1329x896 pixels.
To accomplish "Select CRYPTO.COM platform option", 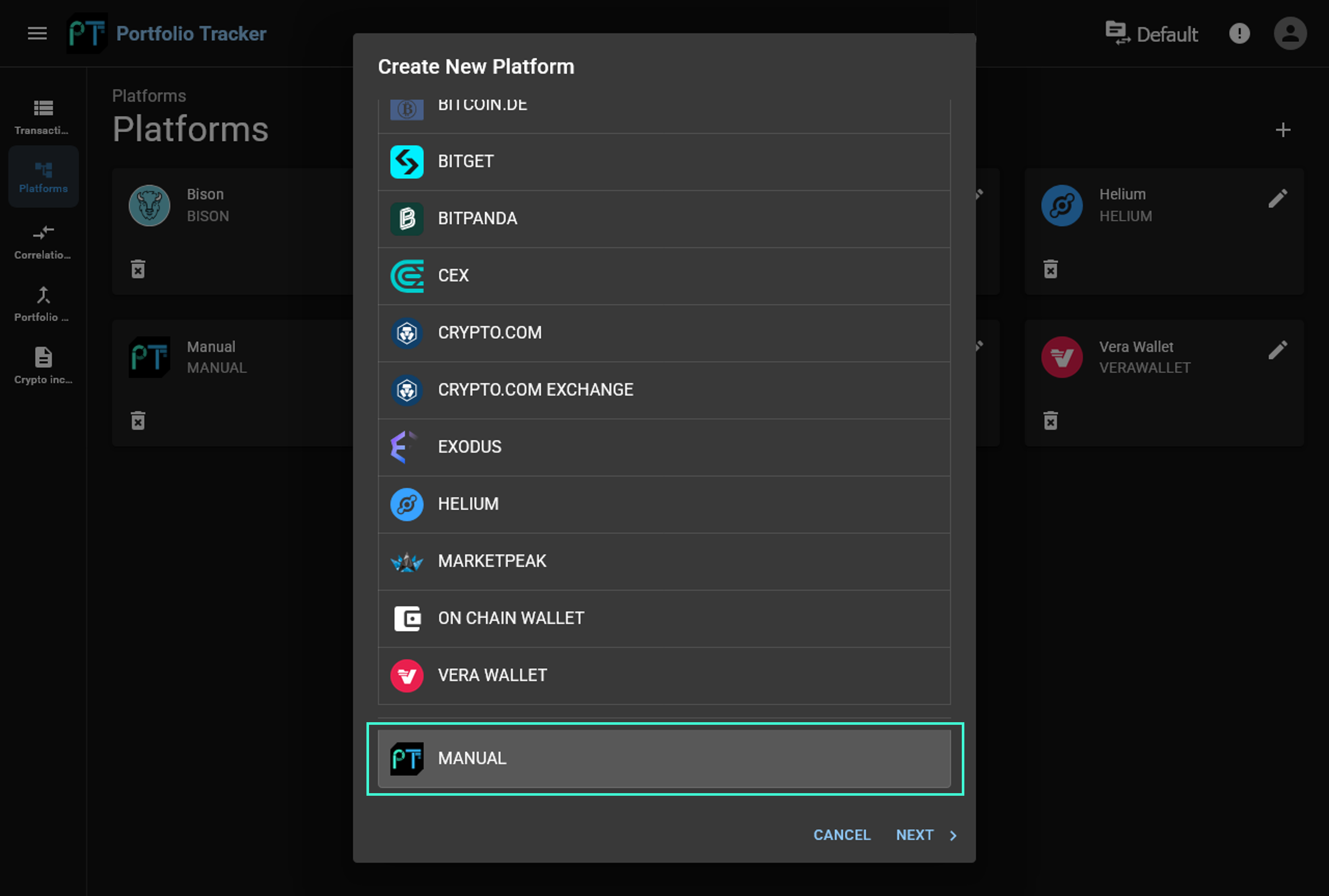I will click(x=664, y=333).
